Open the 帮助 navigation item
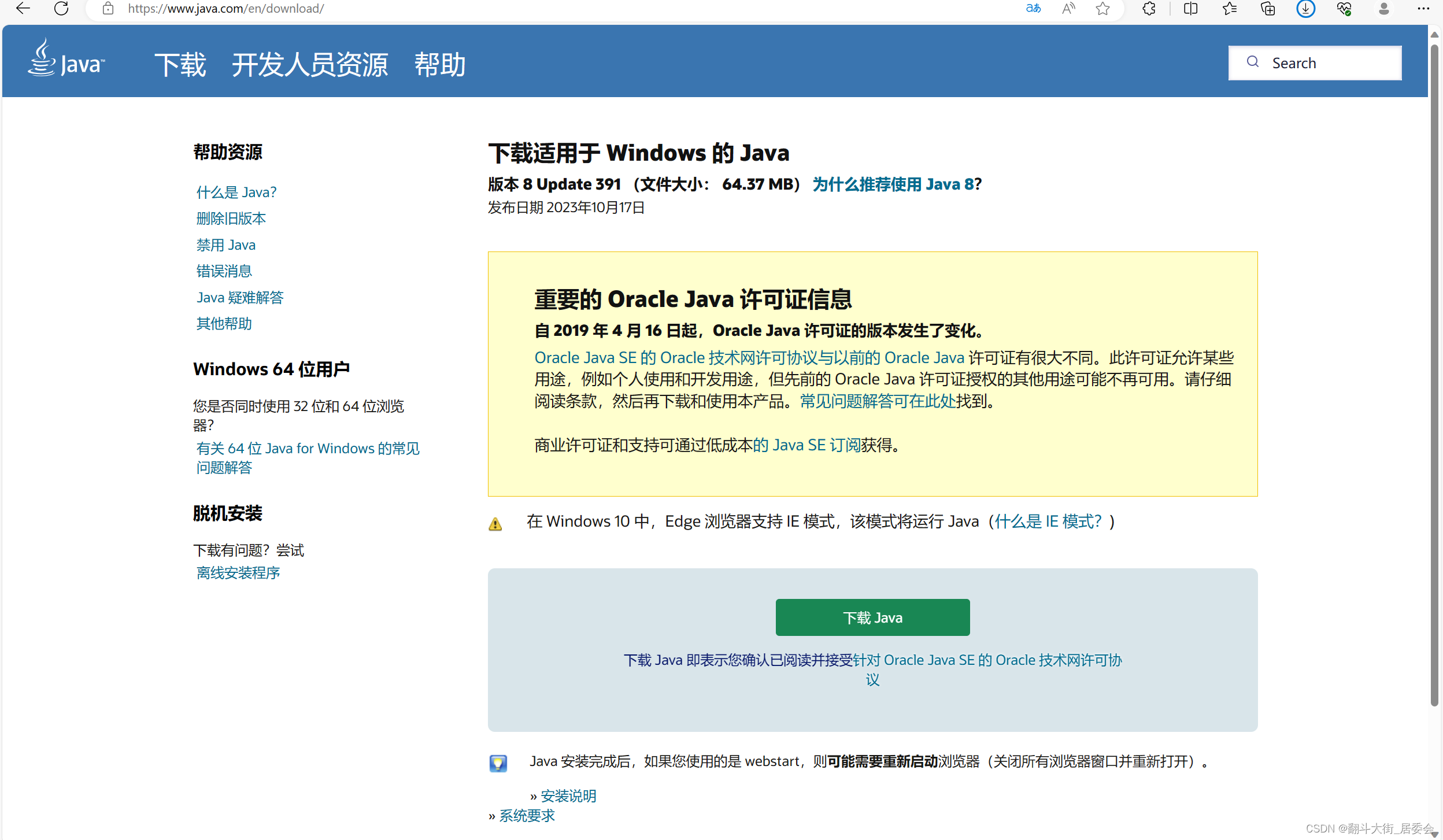This screenshot has height=840, width=1443. [x=440, y=64]
